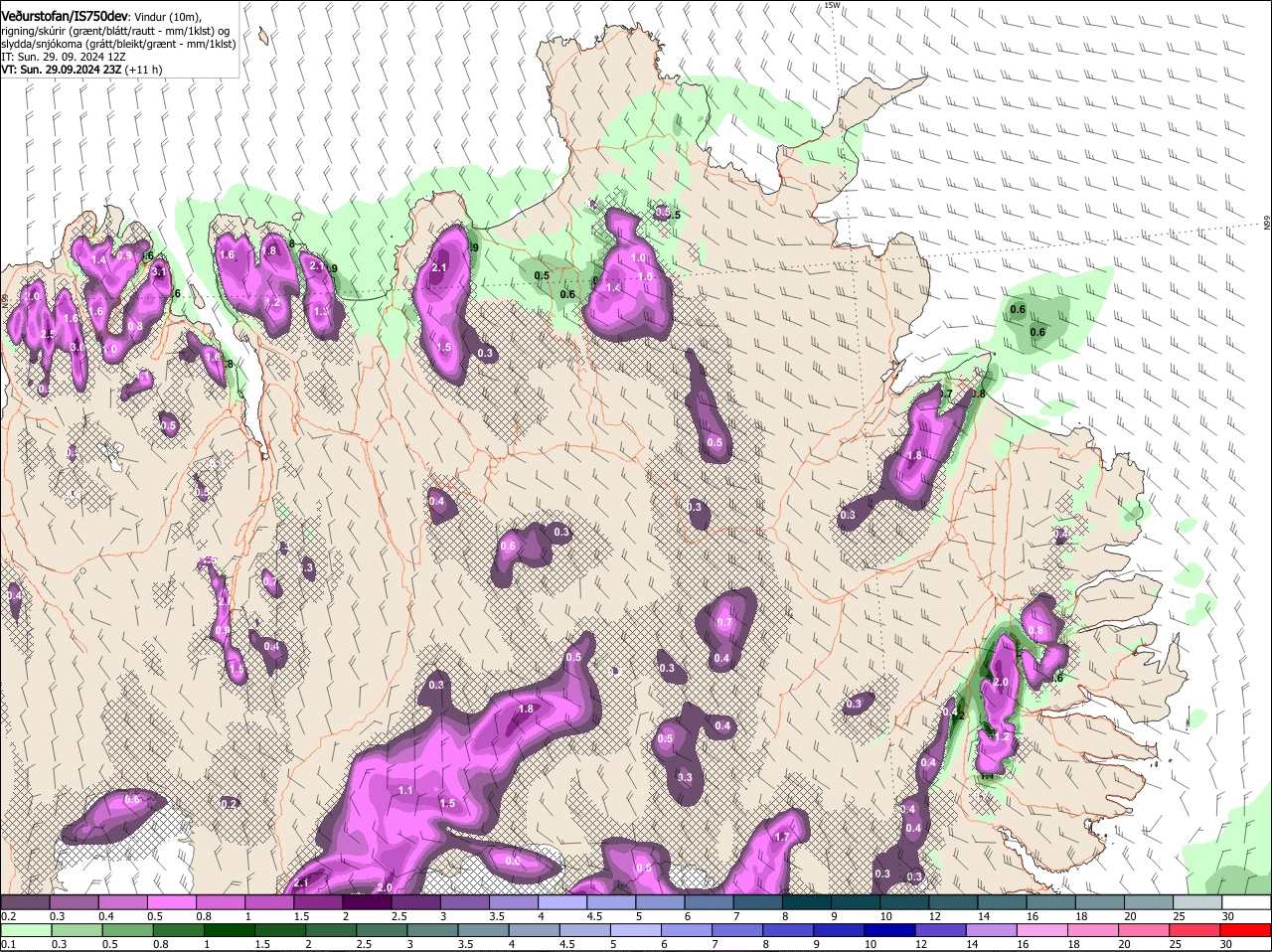This screenshot has height=952, width=1272.
Task: Click the '0.2' label on snow legend
Action: tap(8, 915)
